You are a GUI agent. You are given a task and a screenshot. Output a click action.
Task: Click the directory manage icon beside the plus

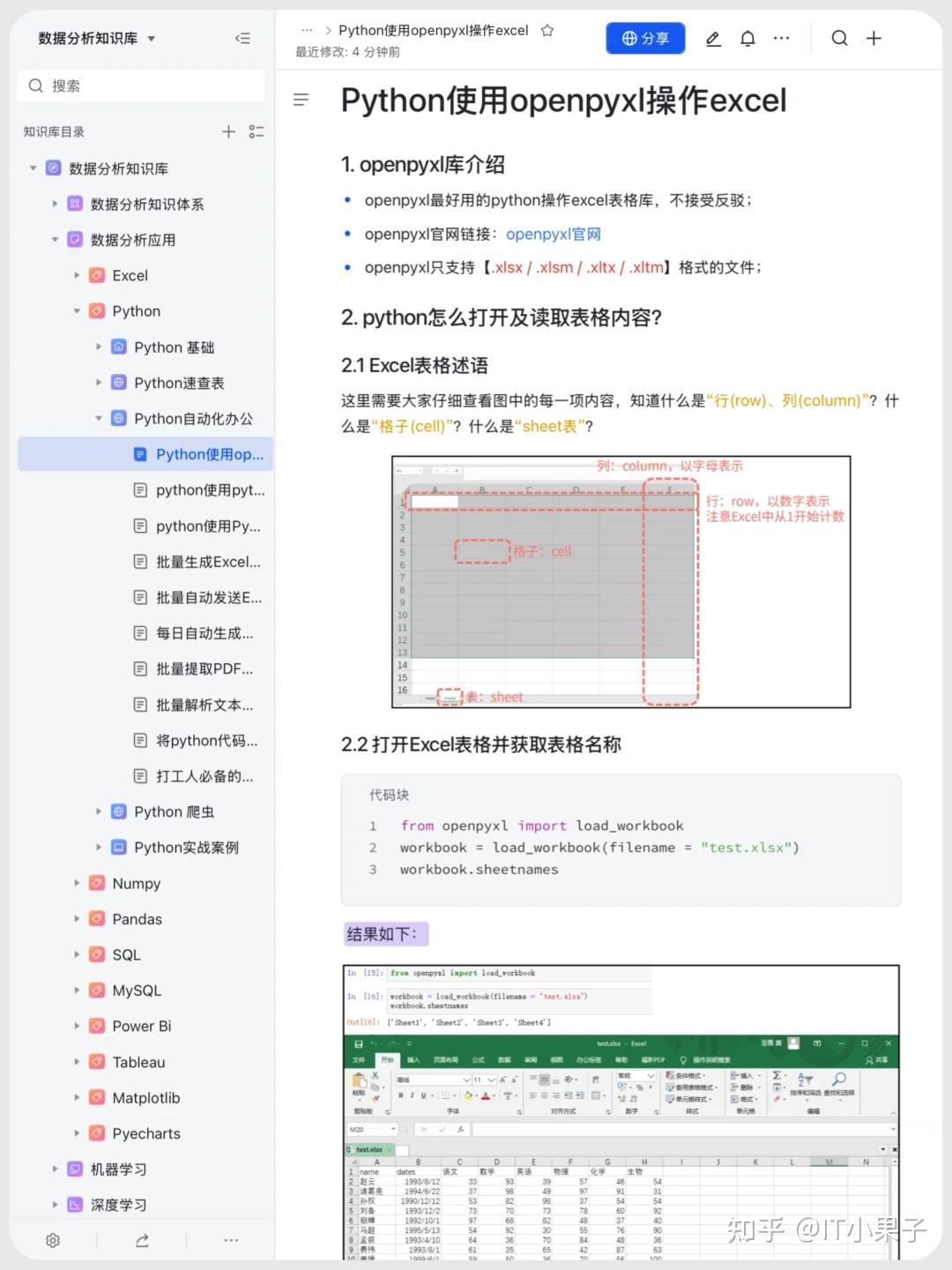257,131
